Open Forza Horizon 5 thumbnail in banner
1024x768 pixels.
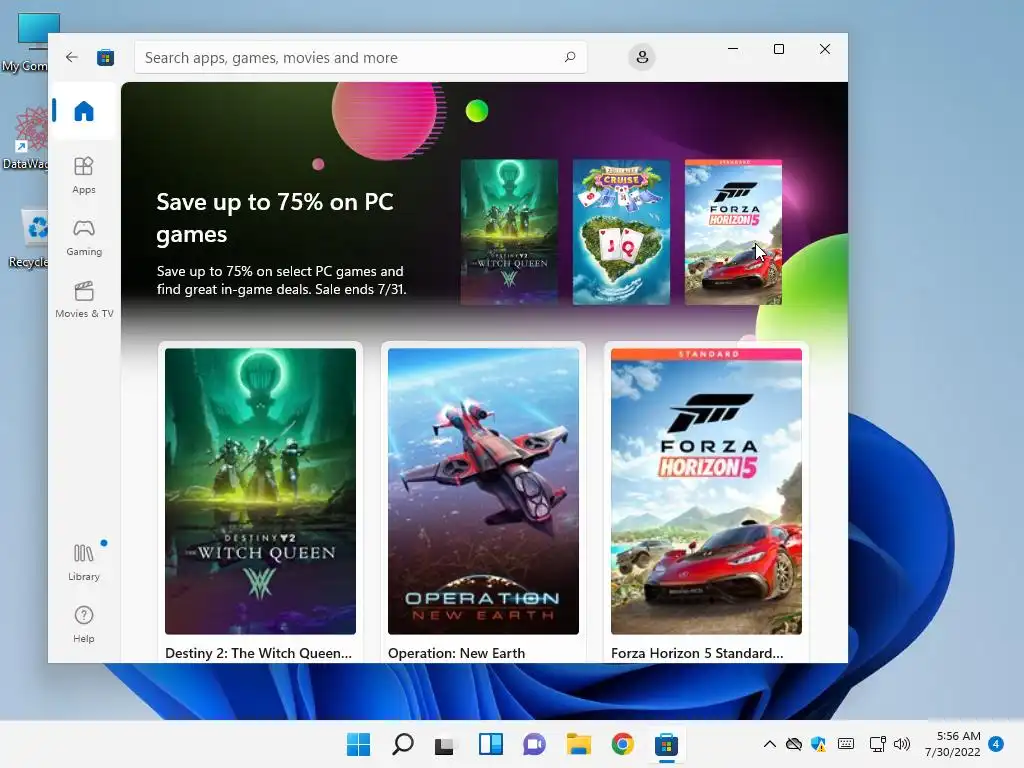click(x=733, y=232)
